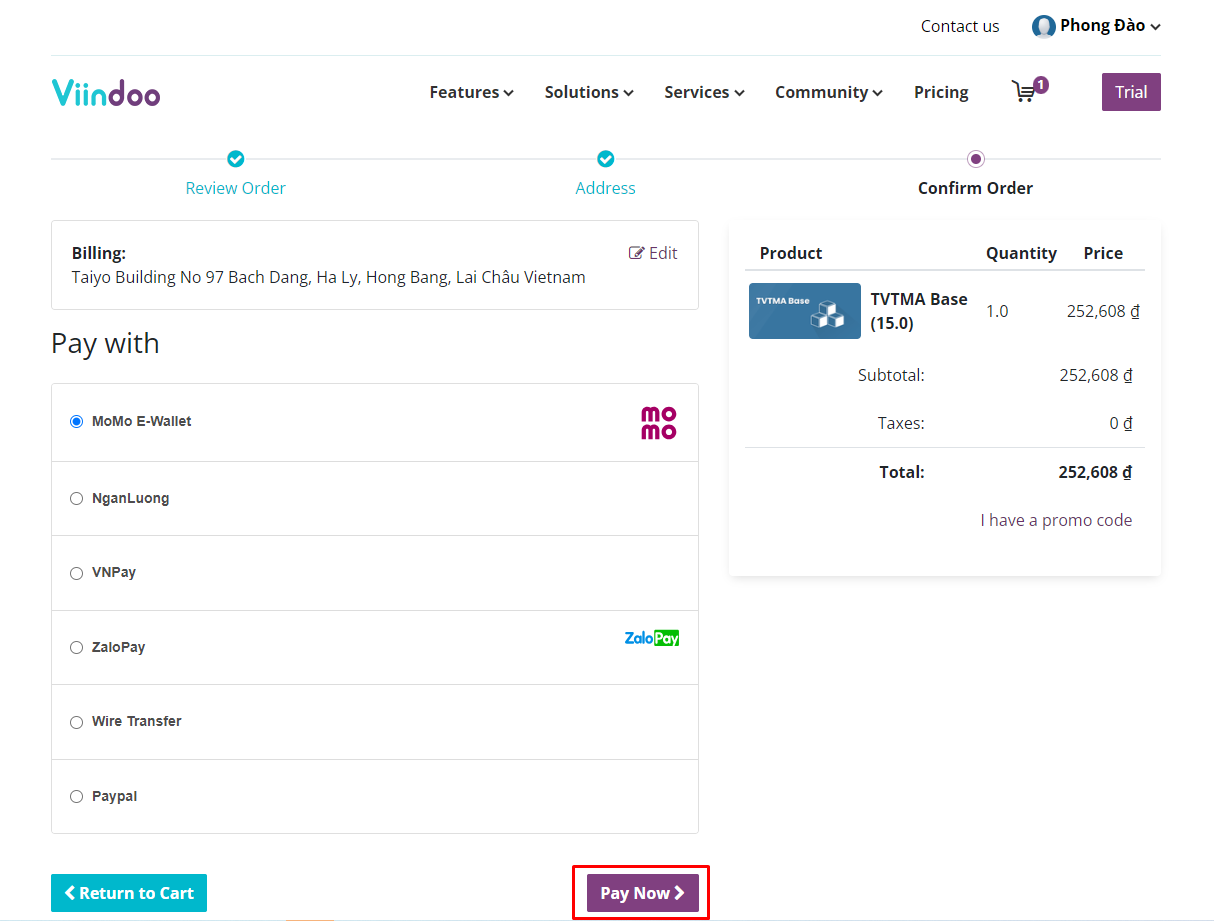Open the shopping cart icon

pyautogui.click(x=1025, y=92)
